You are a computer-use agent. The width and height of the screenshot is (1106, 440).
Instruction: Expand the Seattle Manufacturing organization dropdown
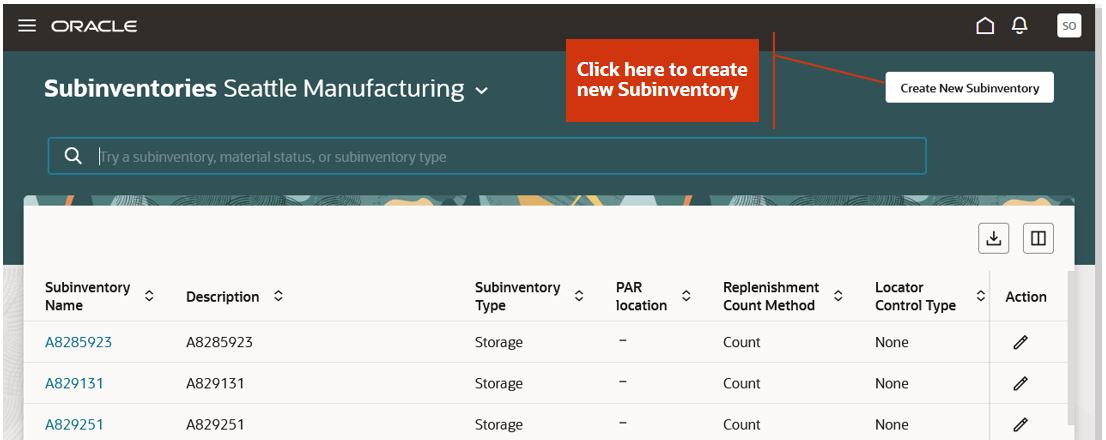click(x=482, y=90)
